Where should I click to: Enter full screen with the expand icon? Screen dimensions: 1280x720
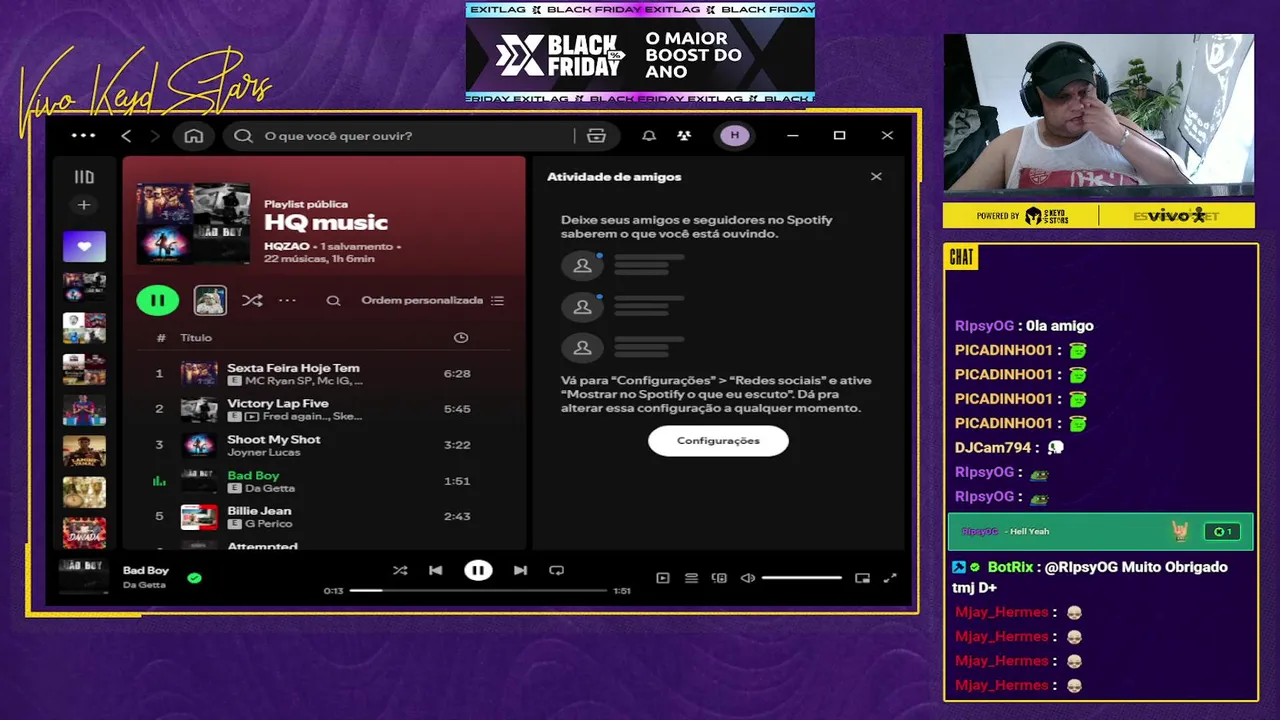(890, 578)
